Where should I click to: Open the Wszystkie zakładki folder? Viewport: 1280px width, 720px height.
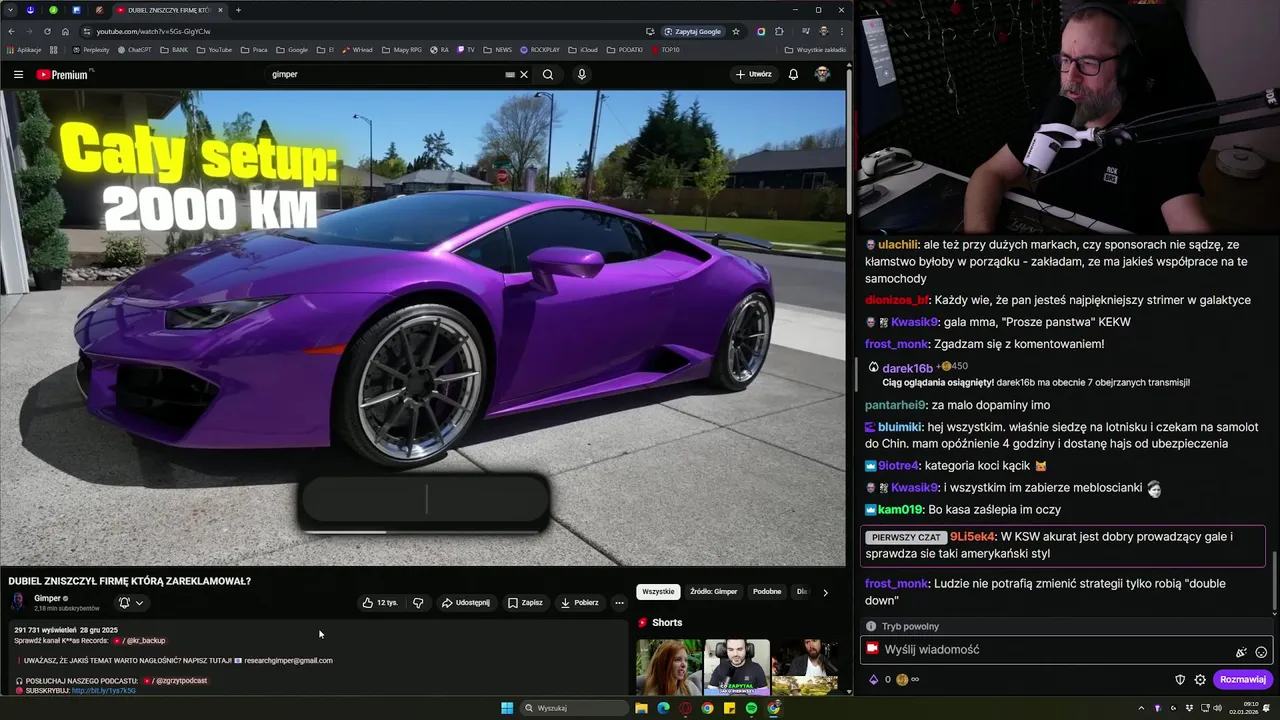click(815, 49)
